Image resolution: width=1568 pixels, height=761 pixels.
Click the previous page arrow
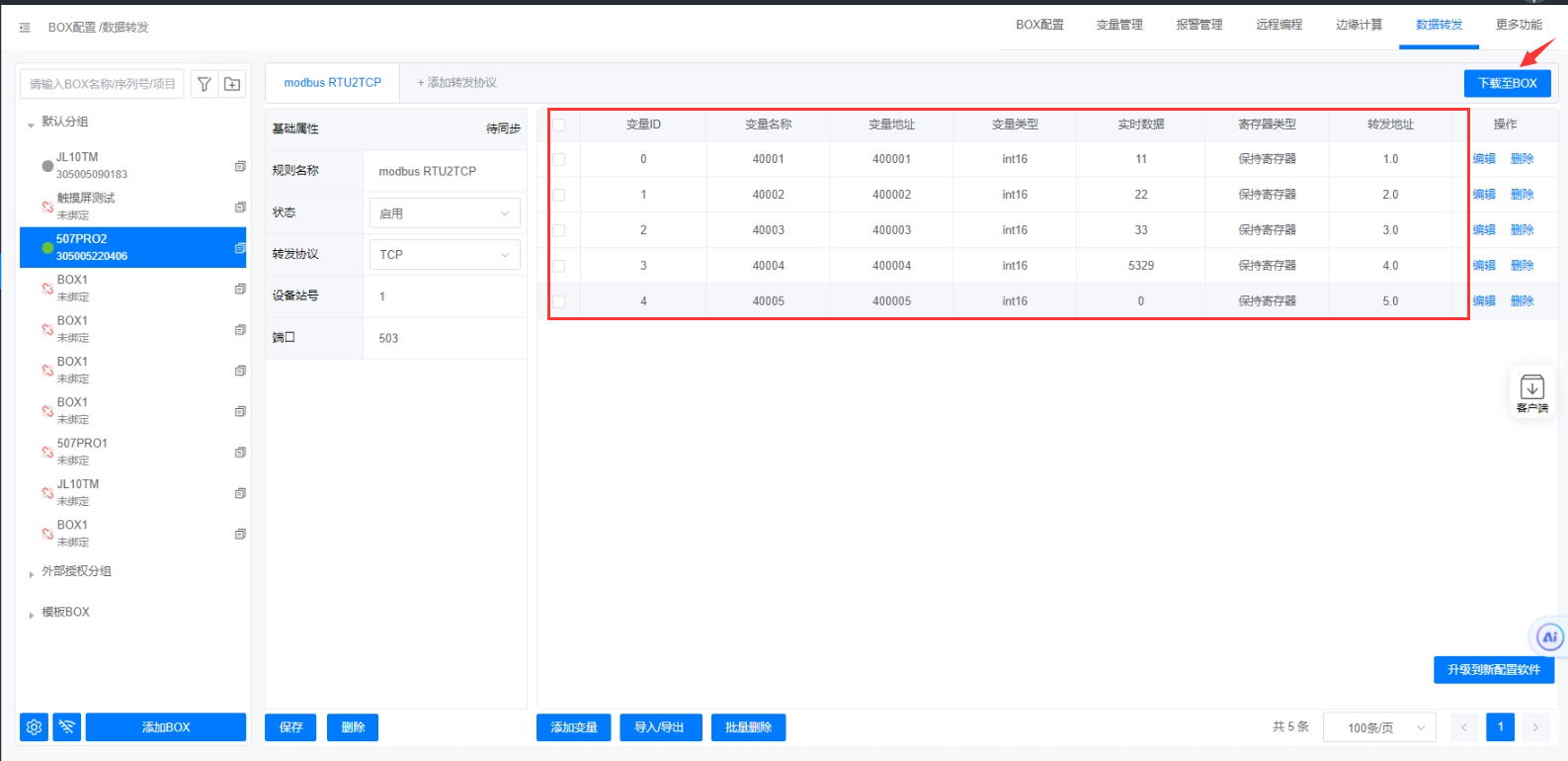(x=1464, y=727)
